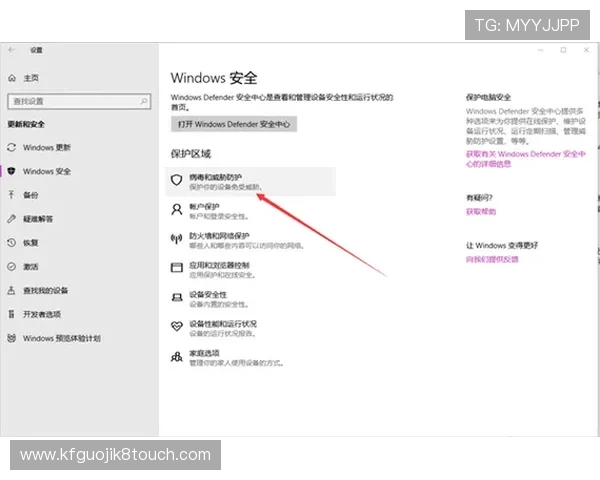Screen dimensions: 600x480
Task: Click the 开发者选项 tools icon
Action: pos(11,314)
